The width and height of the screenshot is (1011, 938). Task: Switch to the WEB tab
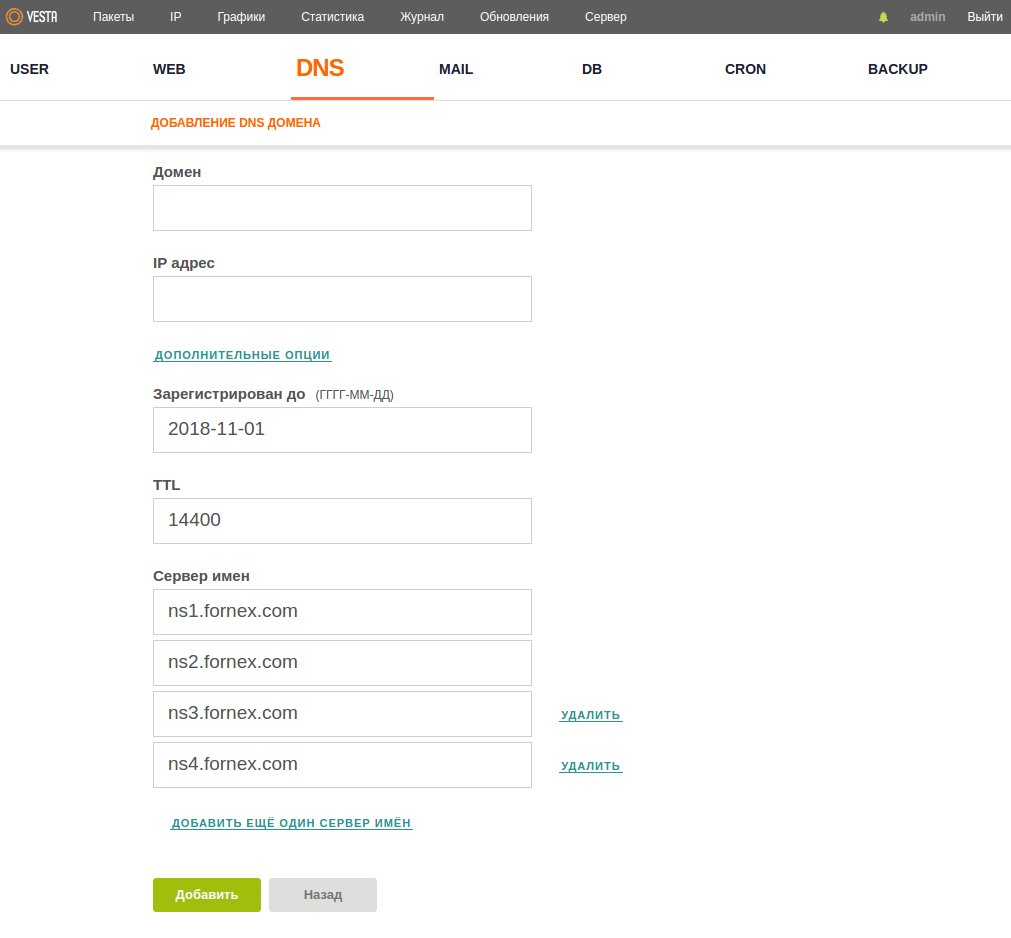[169, 69]
